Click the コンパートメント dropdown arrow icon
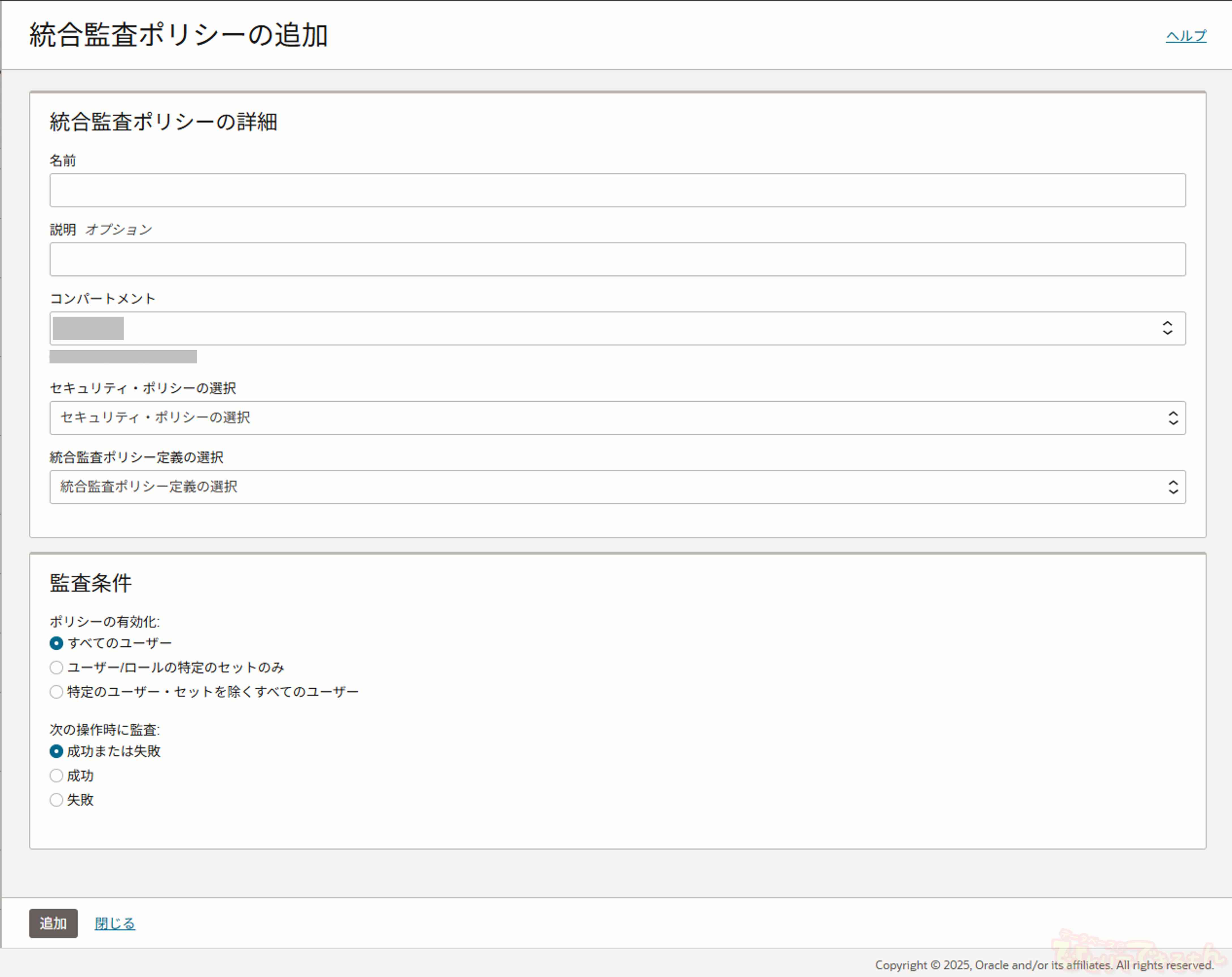Viewport: 1232px width, 977px height. pos(1167,328)
